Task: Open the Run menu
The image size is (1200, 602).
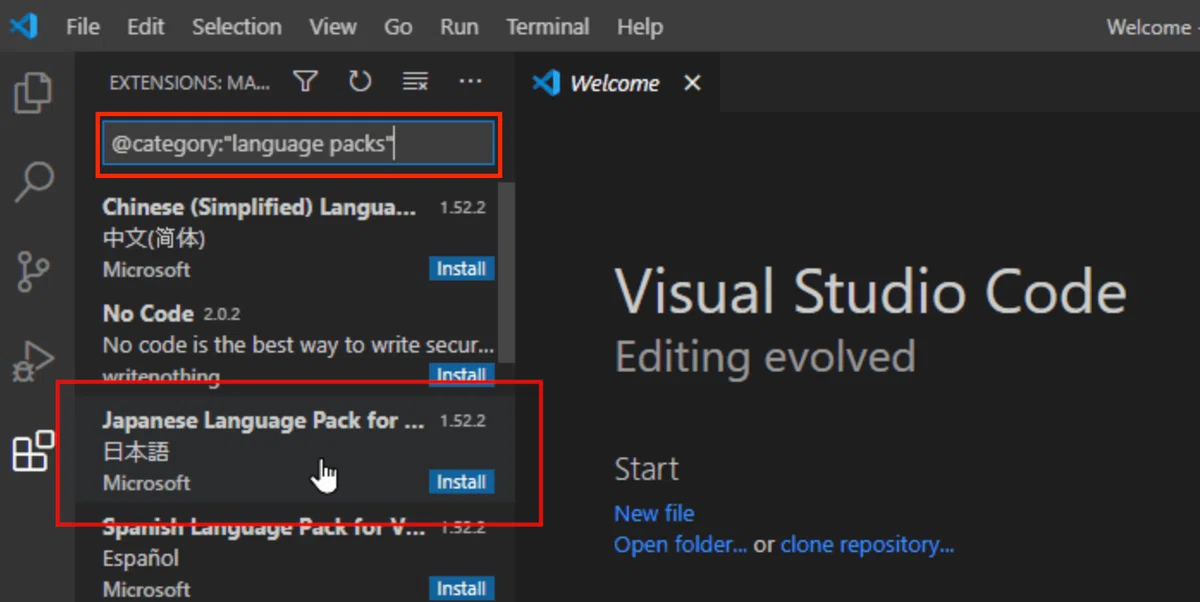Action: point(459,27)
